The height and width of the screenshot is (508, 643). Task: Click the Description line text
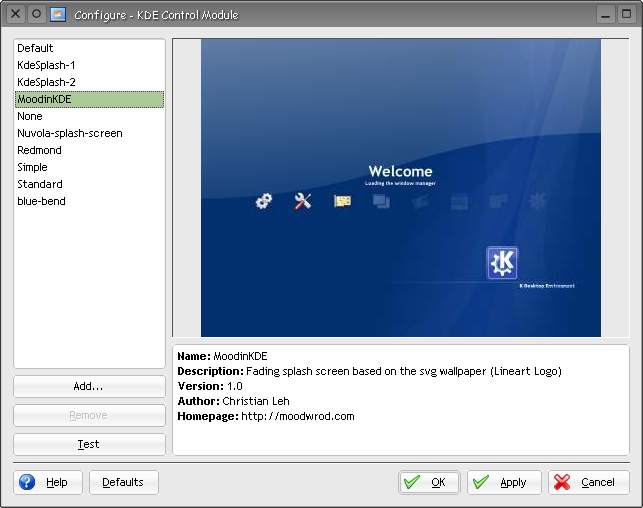[369, 371]
